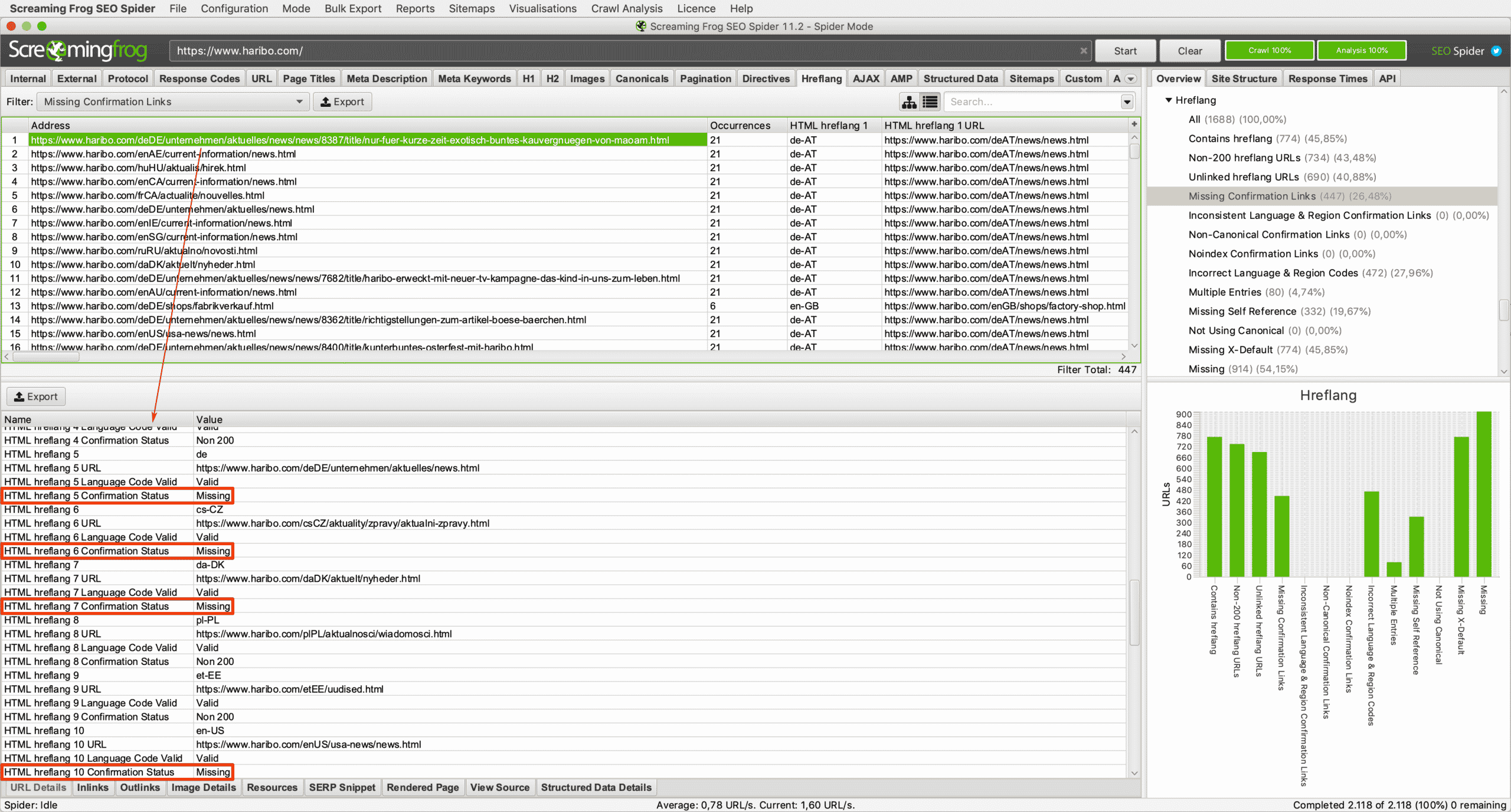Screen dimensions: 1511x812
Task: Sort by the Occurrences column header
Action: (747, 125)
